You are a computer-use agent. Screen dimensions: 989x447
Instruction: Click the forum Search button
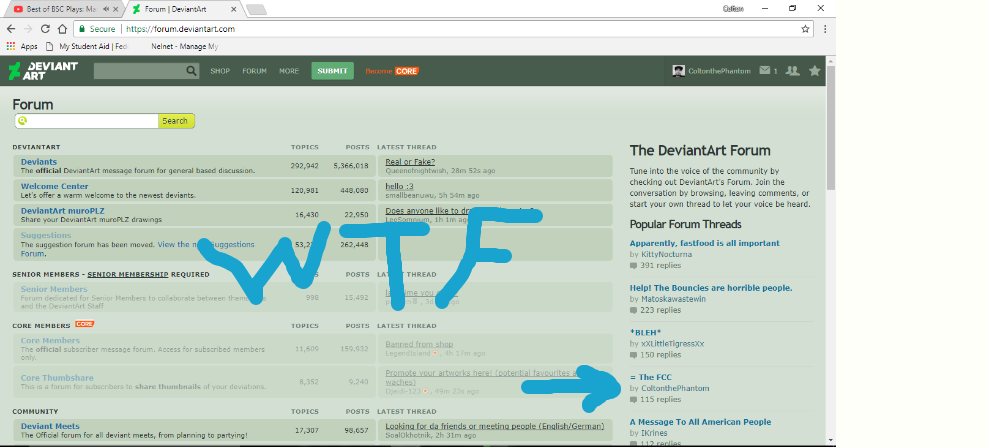pyautogui.click(x=175, y=121)
